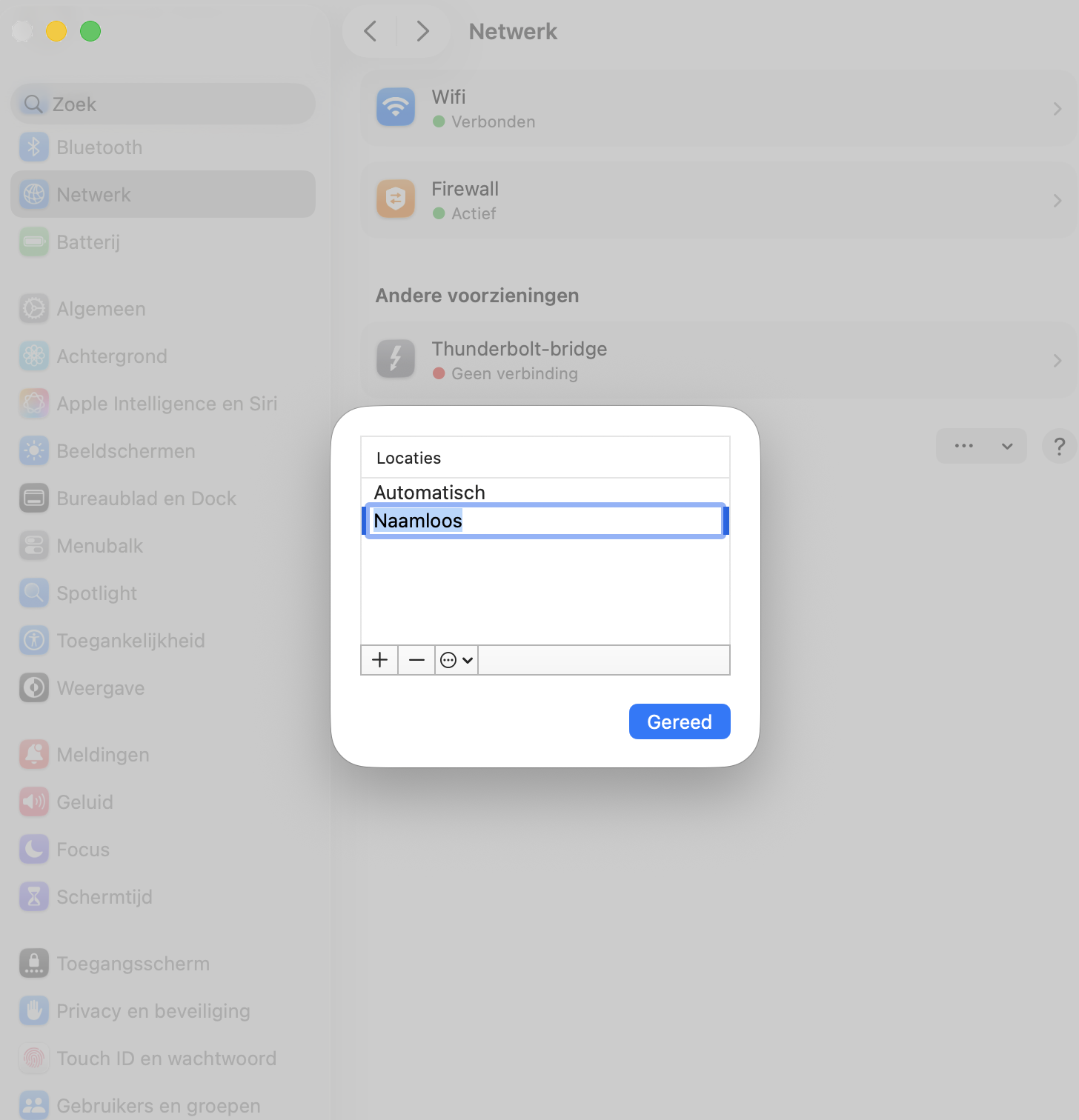The height and width of the screenshot is (1120, 1079).
Task: Click the minus button to remove location
Action: point(416,660)
